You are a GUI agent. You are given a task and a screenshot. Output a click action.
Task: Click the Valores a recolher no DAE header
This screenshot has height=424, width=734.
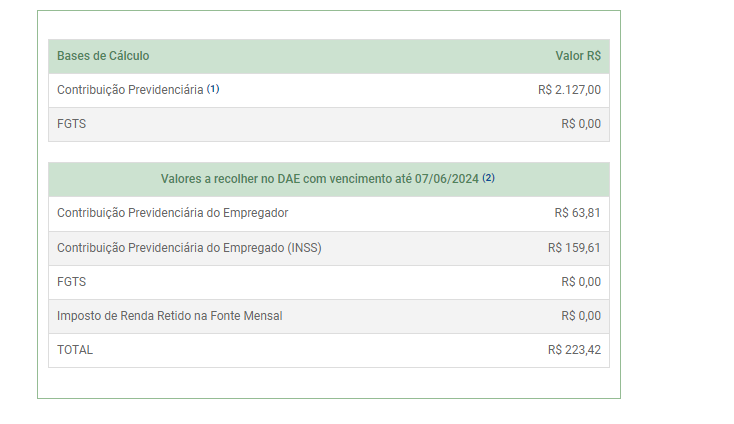[x=320, y=179]
